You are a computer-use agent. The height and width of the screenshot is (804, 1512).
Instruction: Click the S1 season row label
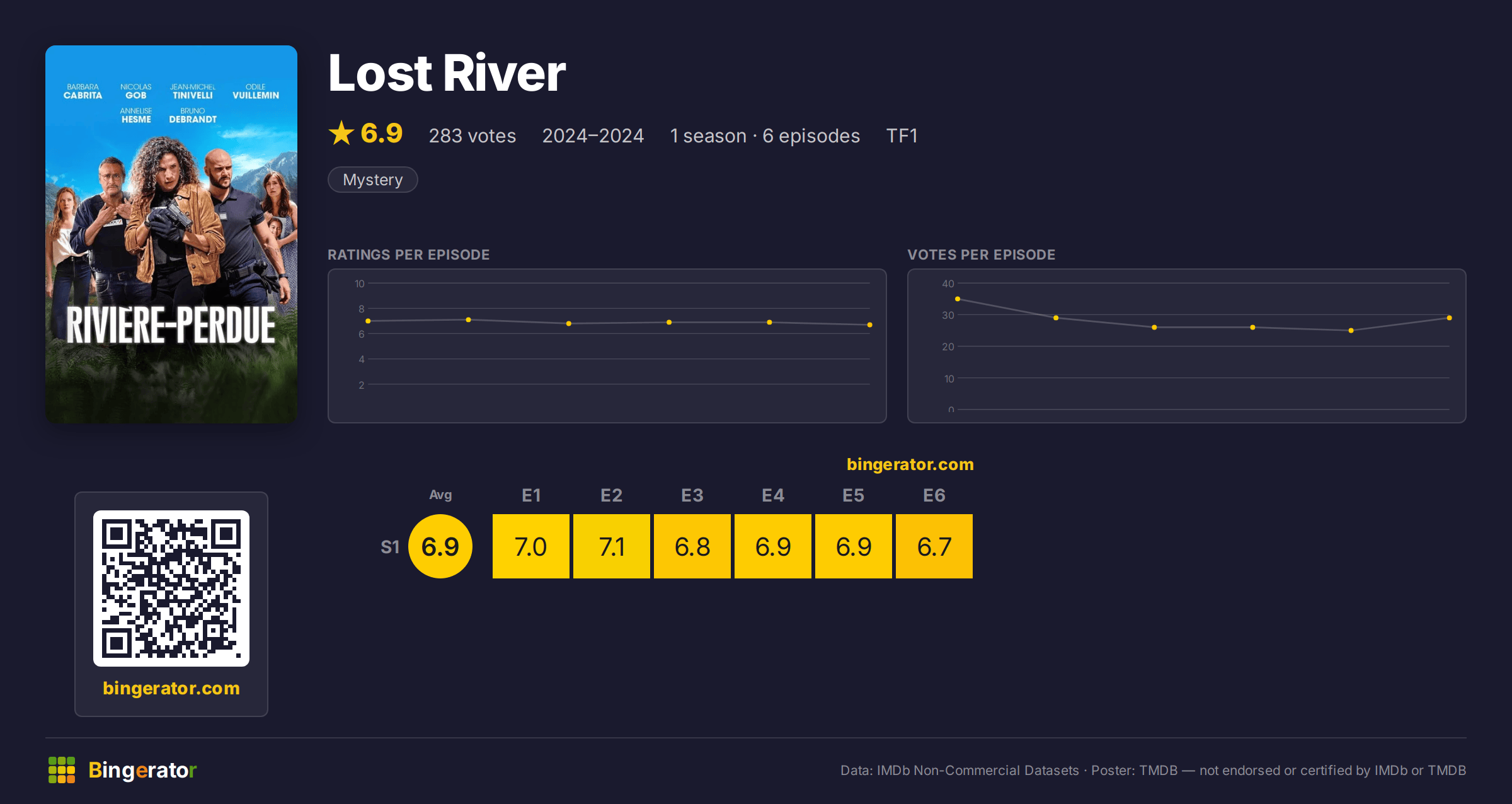click(390, 547)
